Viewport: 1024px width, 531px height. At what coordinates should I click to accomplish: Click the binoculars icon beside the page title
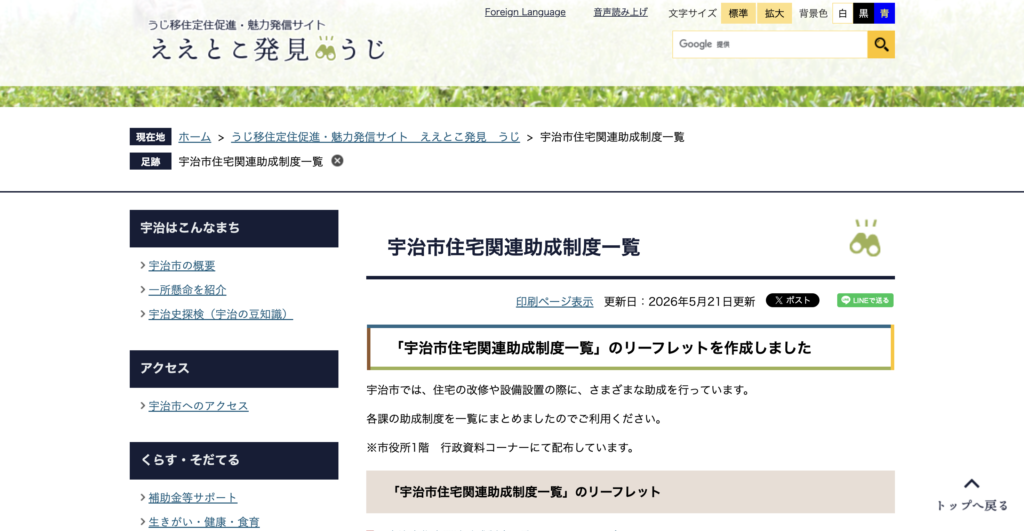[865, 238]
